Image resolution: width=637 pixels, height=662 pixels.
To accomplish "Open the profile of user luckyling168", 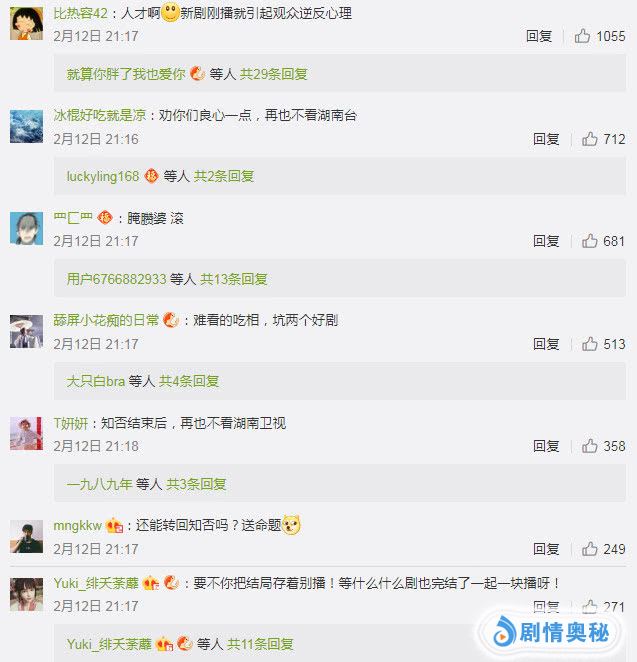I will point(103,176).
